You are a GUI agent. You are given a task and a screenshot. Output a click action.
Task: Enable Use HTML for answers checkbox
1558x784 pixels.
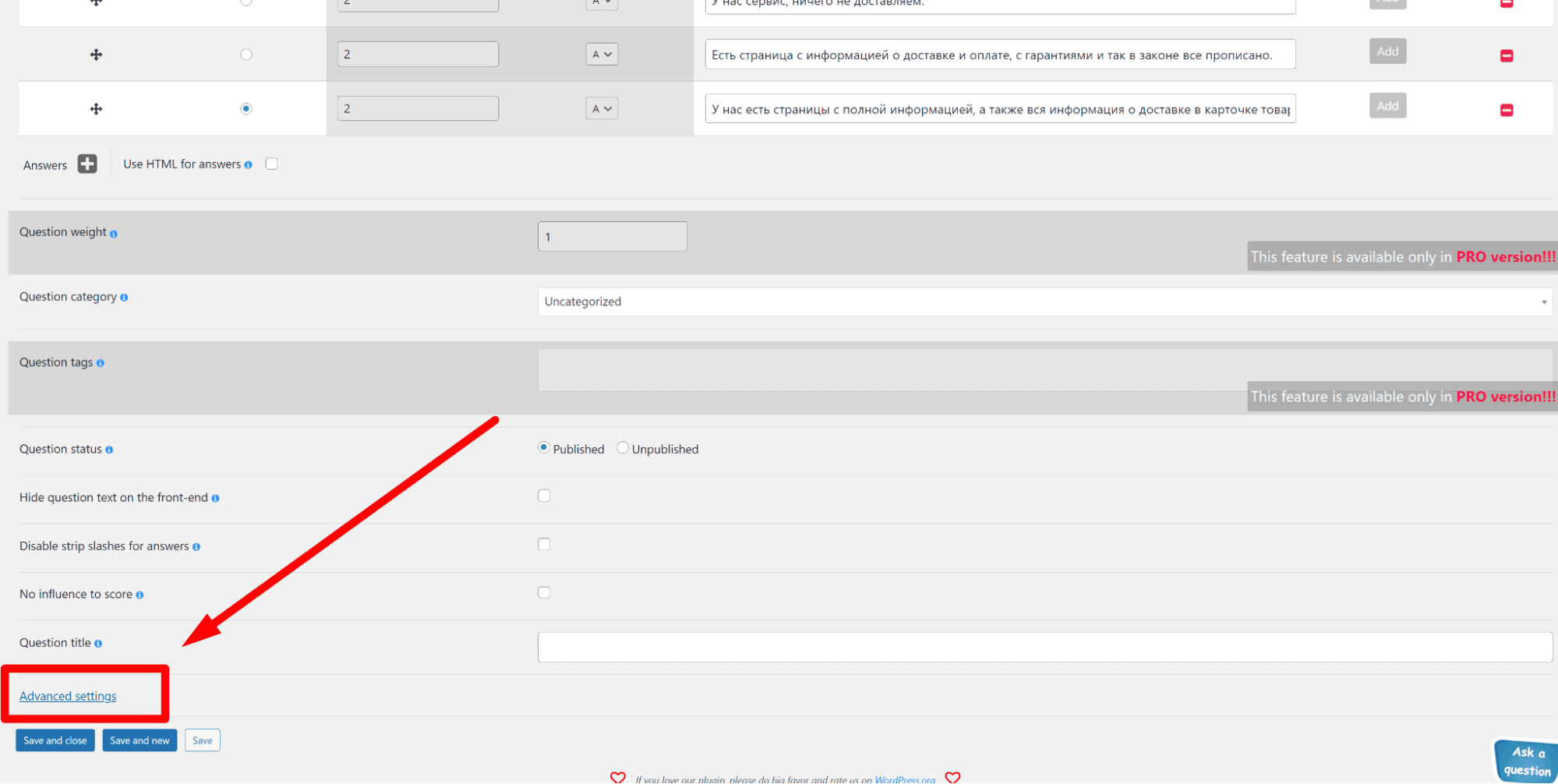tap(271, 164)
